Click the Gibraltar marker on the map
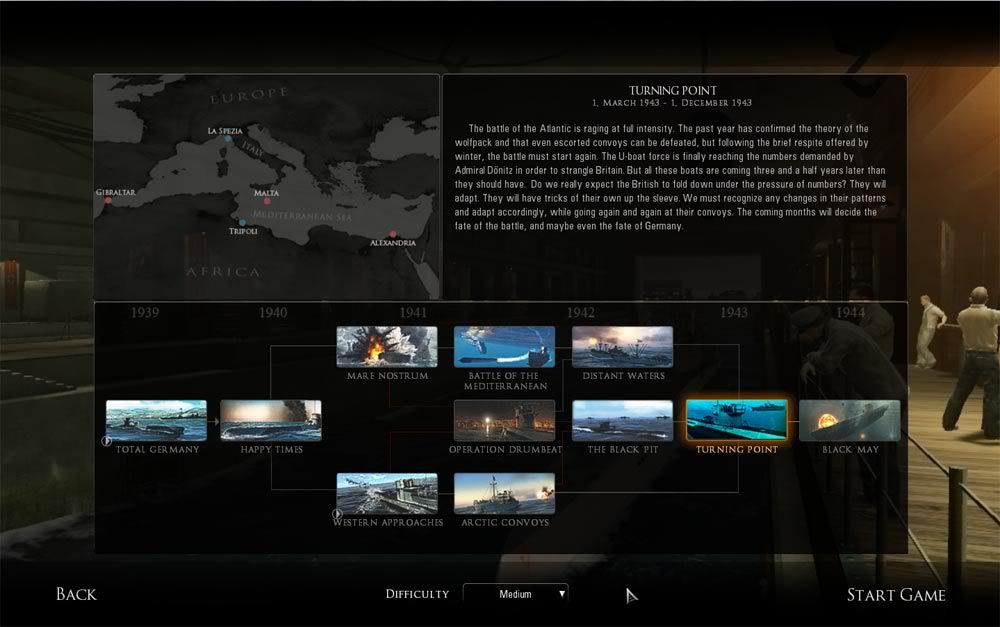 108,200
